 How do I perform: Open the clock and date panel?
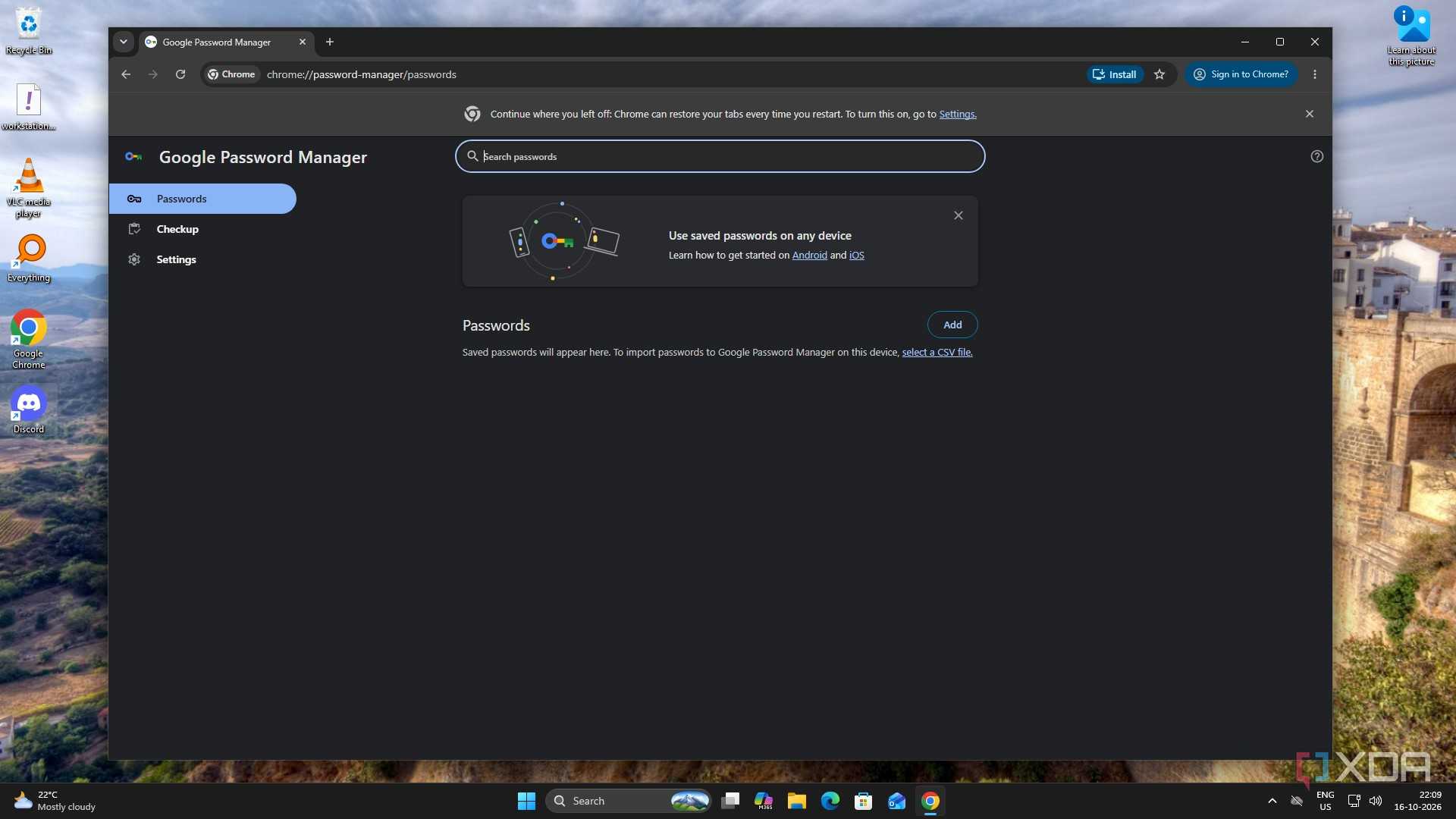[1417, 801]
